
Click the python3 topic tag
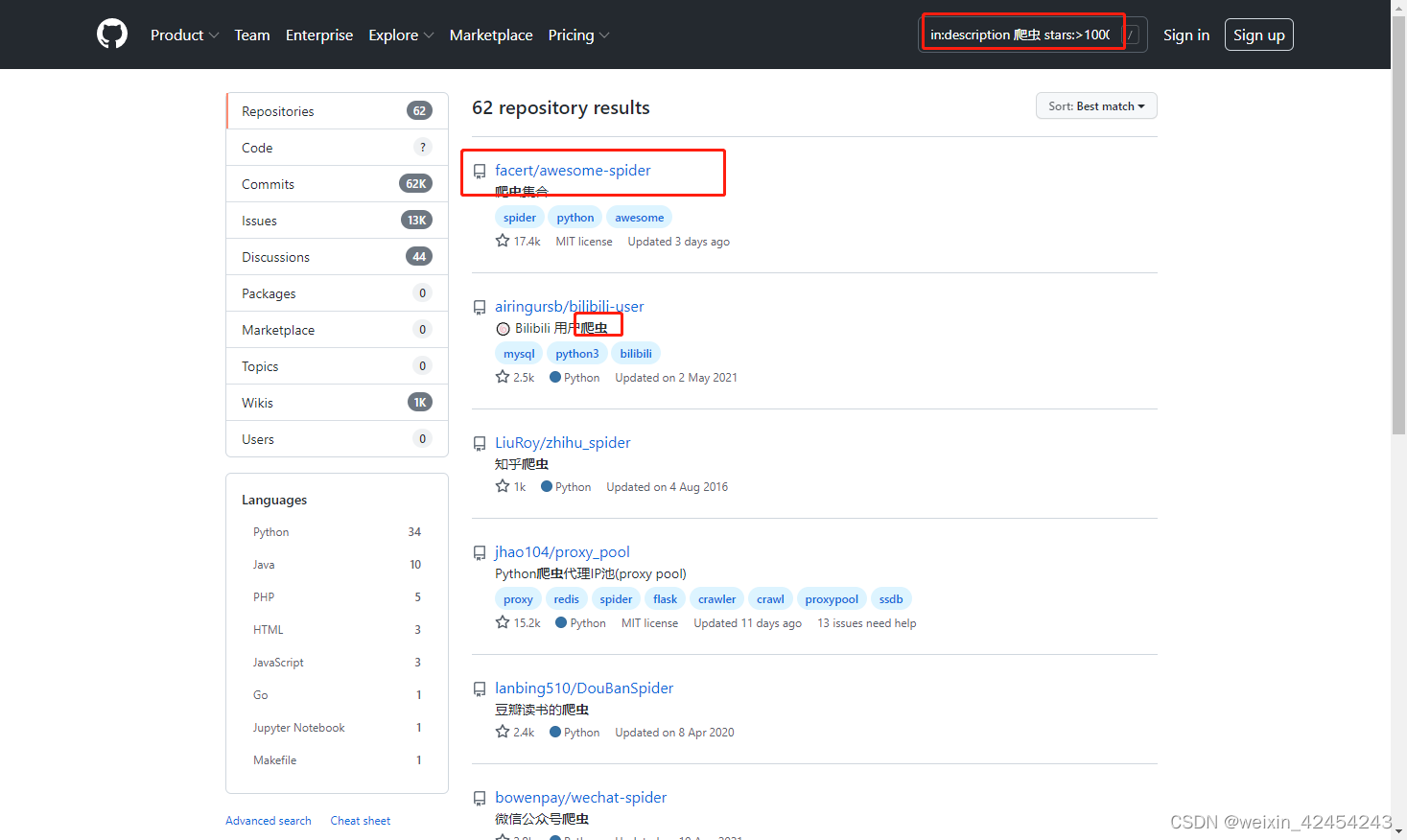(x=577, y=354)
